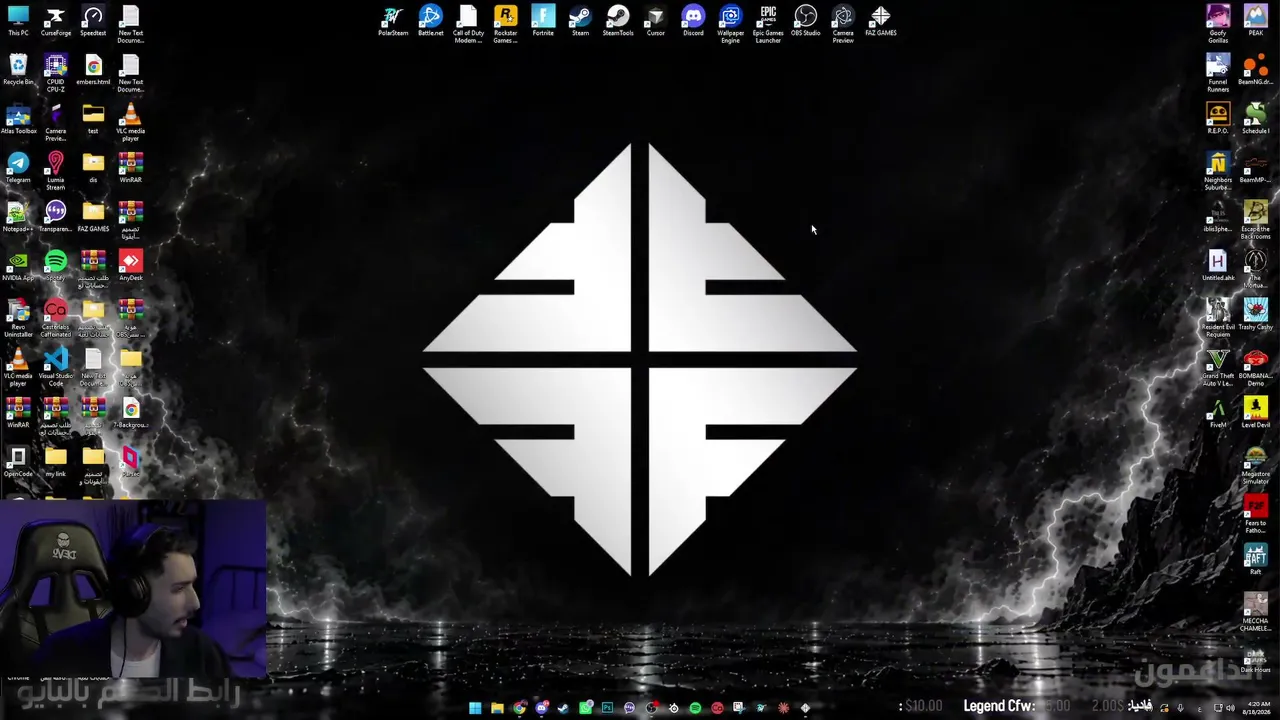Open File Explorer from the taskbar
The image size is (1280, 720).
[x=497, y=708]
